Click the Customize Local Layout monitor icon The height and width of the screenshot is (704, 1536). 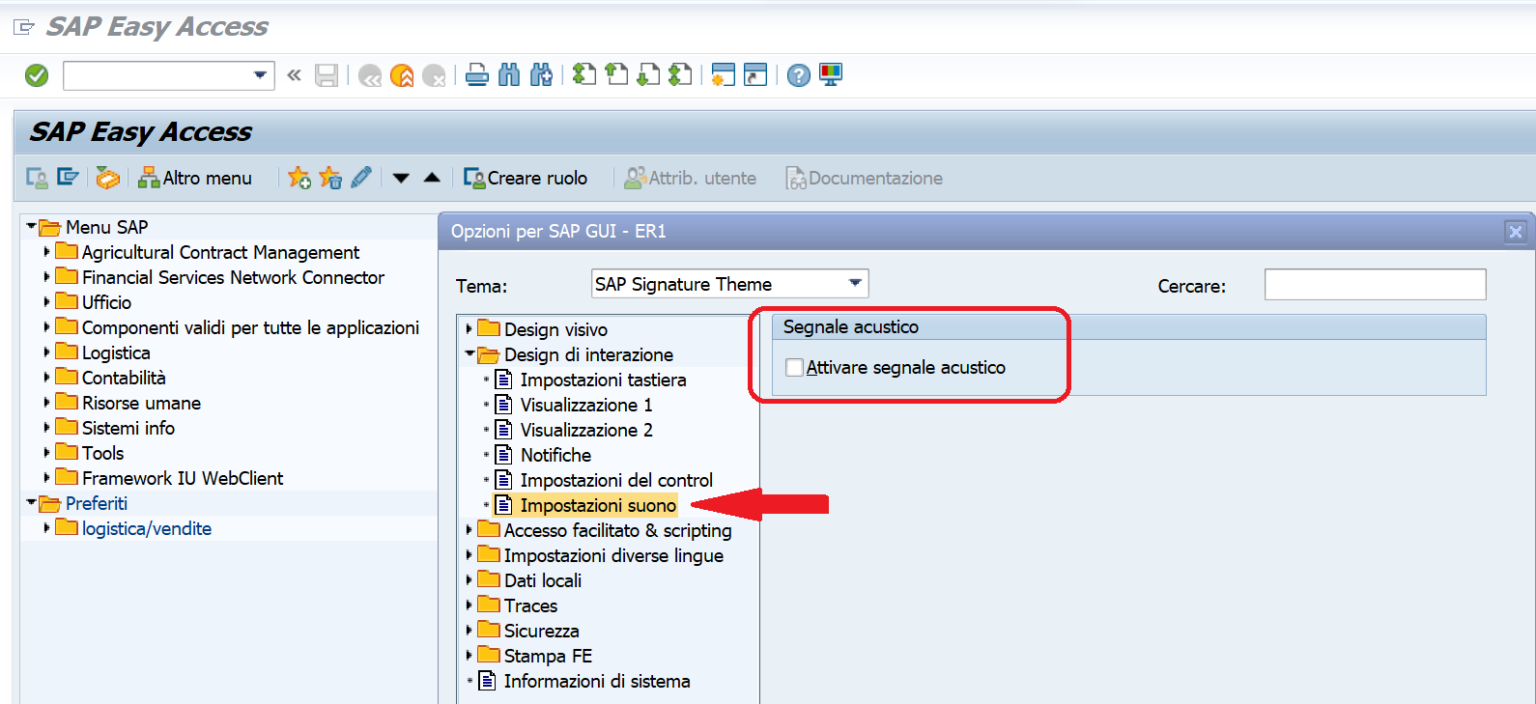[x=829, y=74]
